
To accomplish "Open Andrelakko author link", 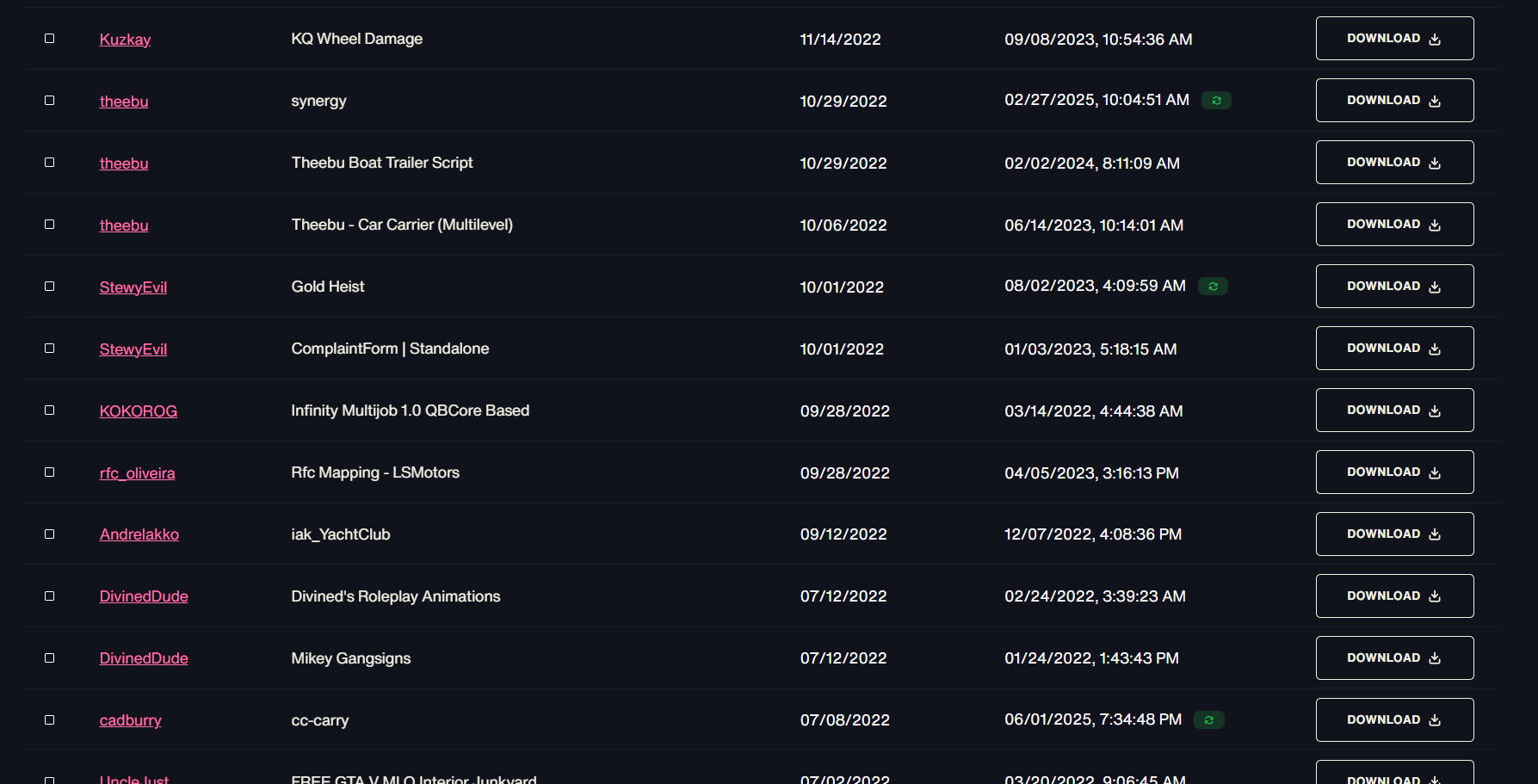I will point(139,534).
